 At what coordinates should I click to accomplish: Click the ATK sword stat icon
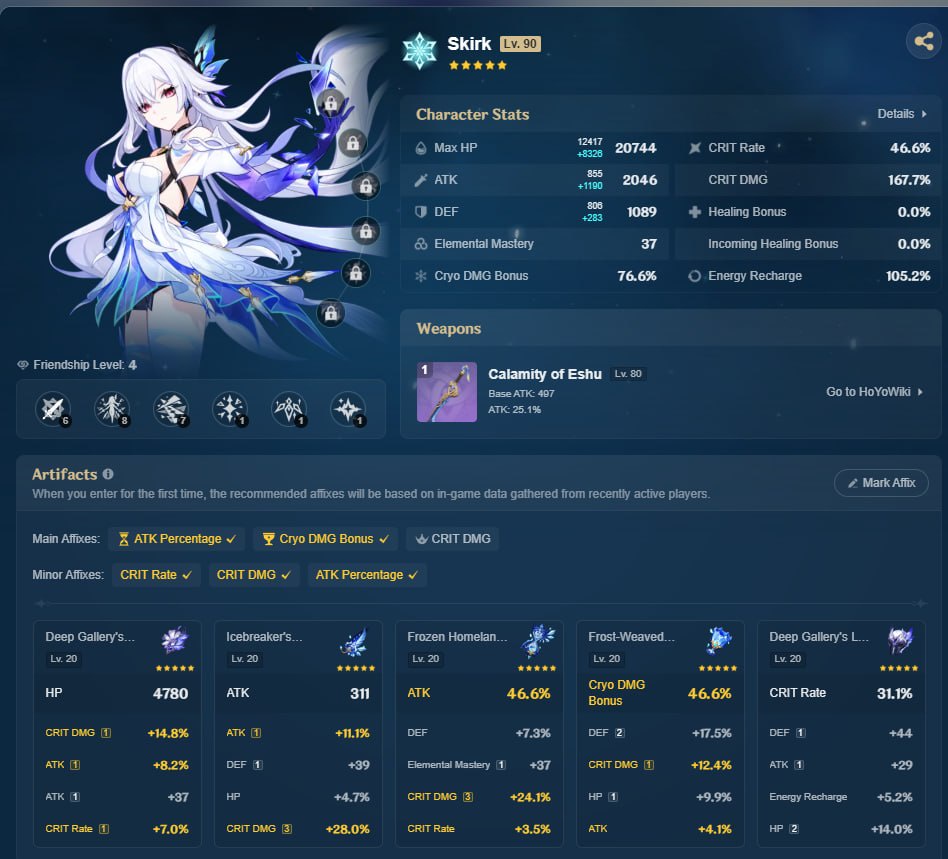pos(421,180)
